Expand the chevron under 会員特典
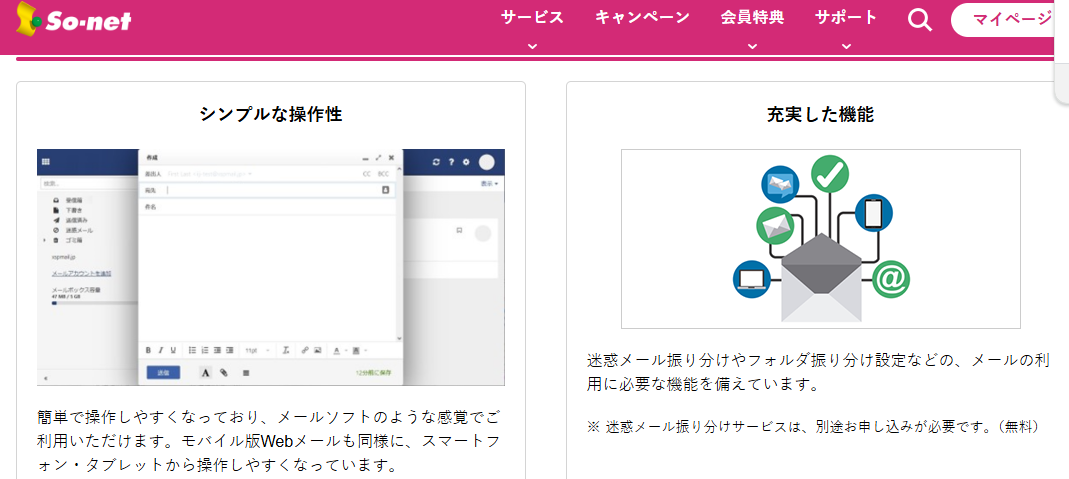Screen dimensions: 1069x479 coord(752,46)
